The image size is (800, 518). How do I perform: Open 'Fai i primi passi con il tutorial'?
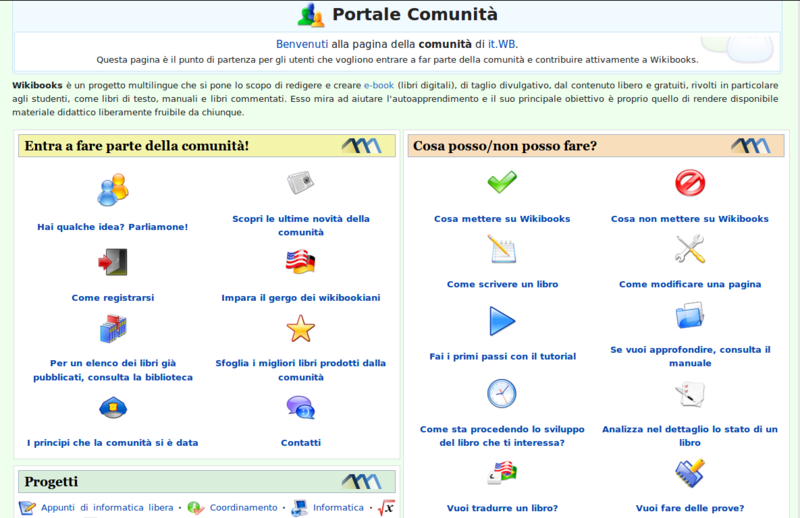click(503, 356)
